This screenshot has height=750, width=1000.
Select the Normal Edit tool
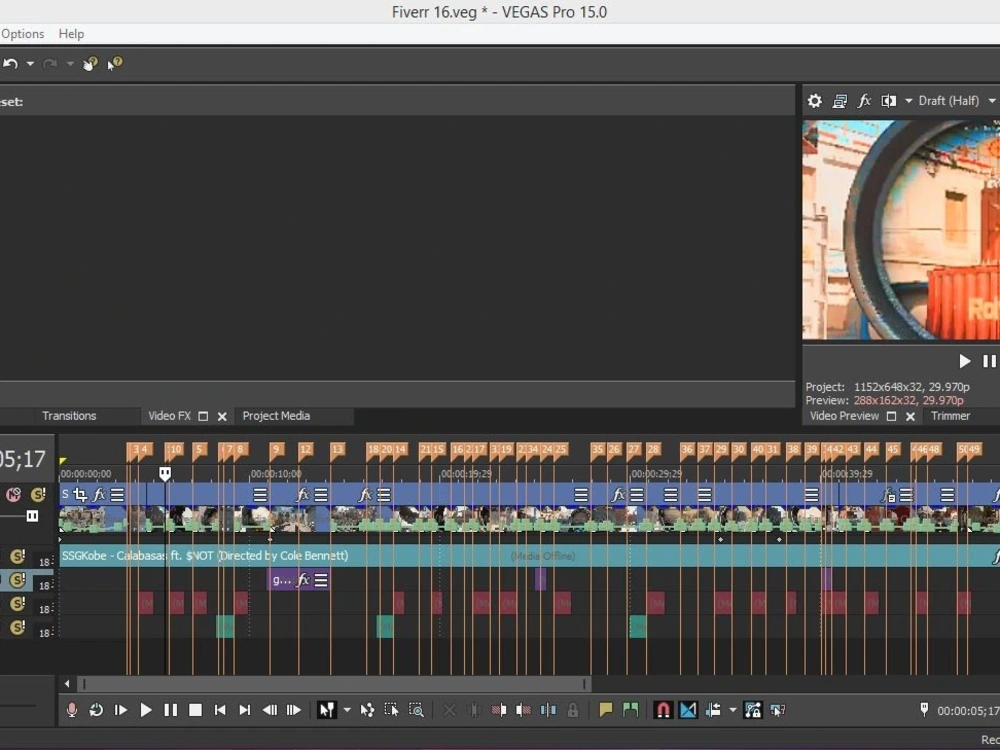point(327,709)
